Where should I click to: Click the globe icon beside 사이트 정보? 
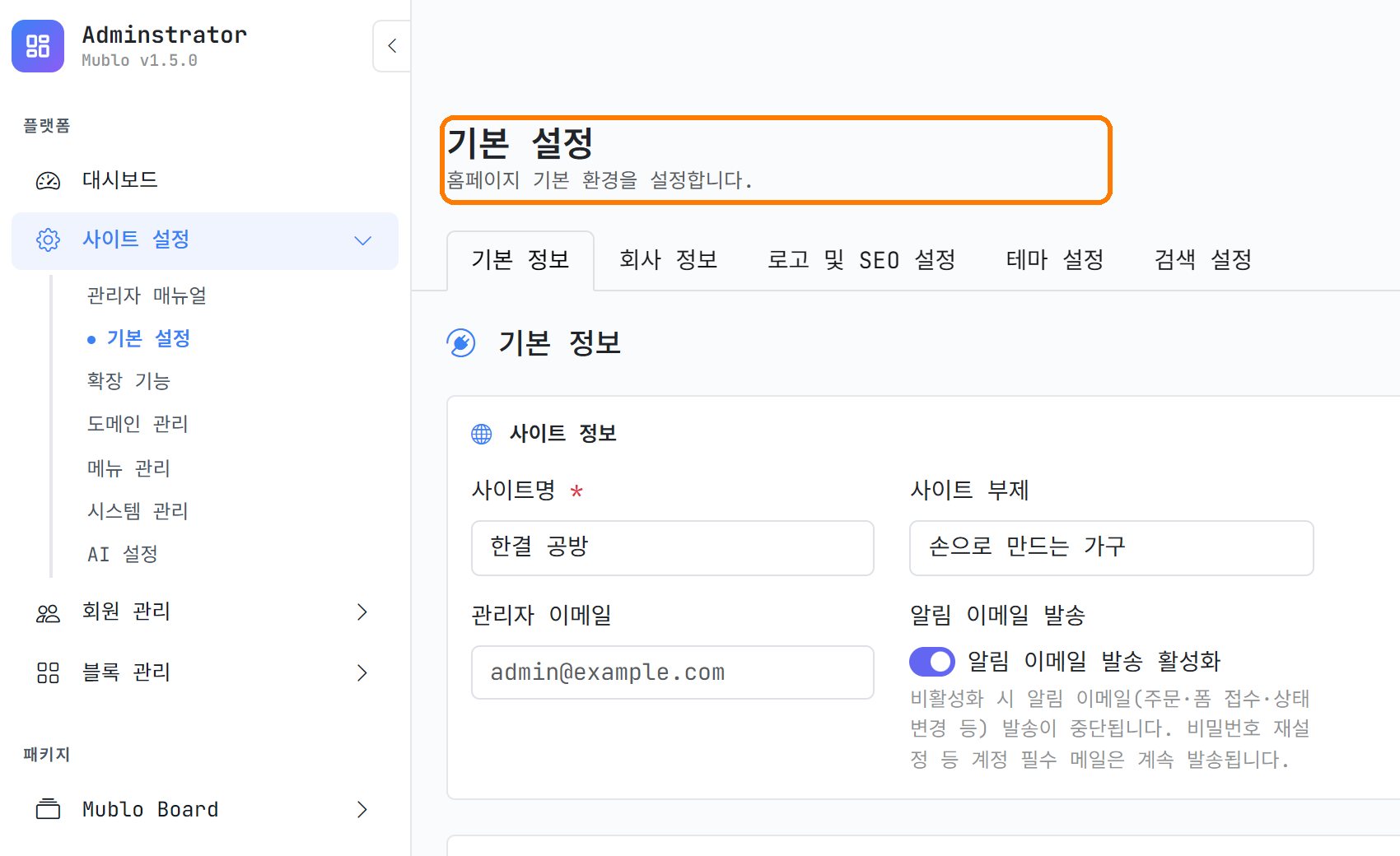[482, 434]
